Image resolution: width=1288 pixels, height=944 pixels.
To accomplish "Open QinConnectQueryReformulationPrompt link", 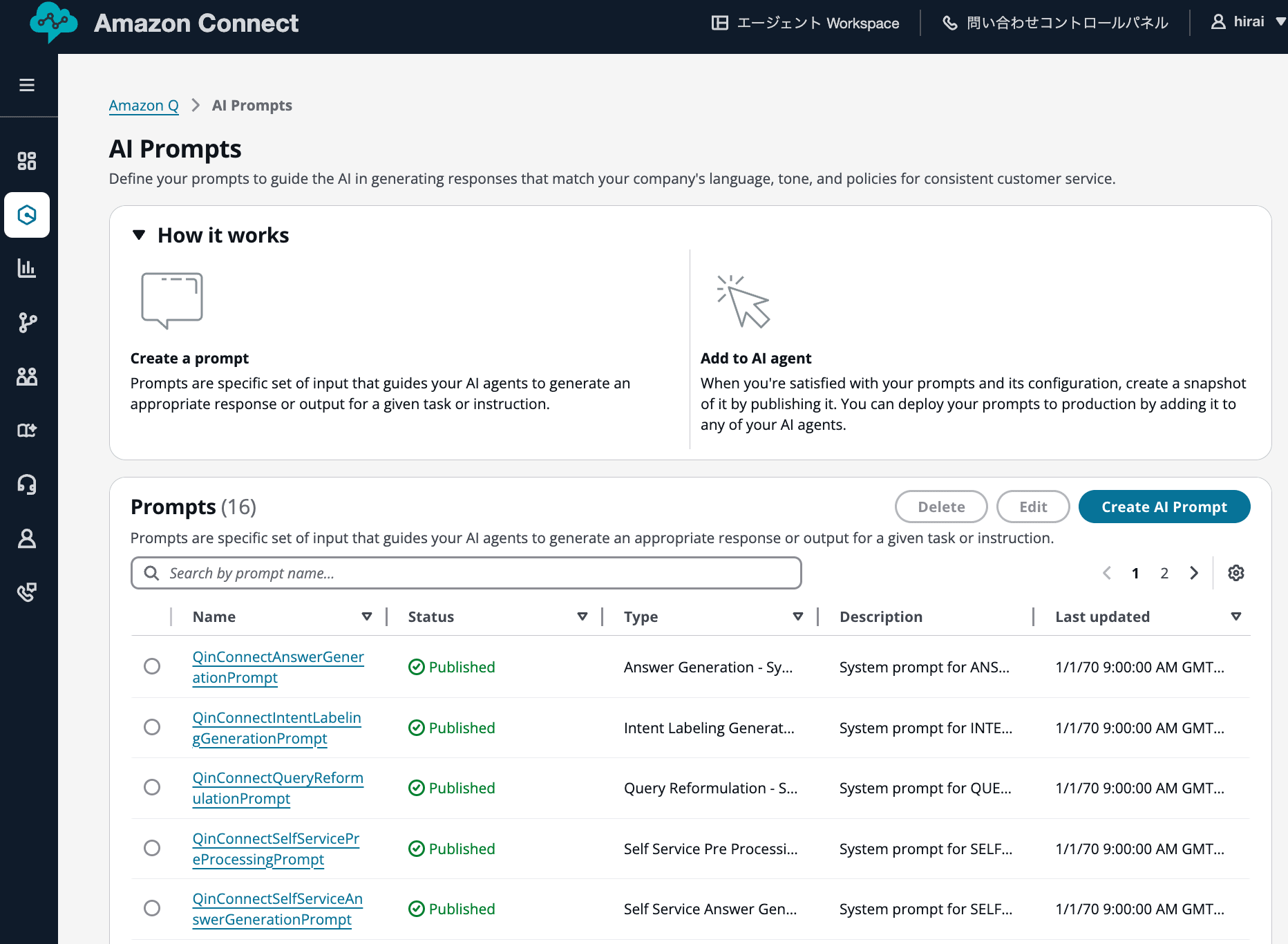I will click(x=278, y=788).
